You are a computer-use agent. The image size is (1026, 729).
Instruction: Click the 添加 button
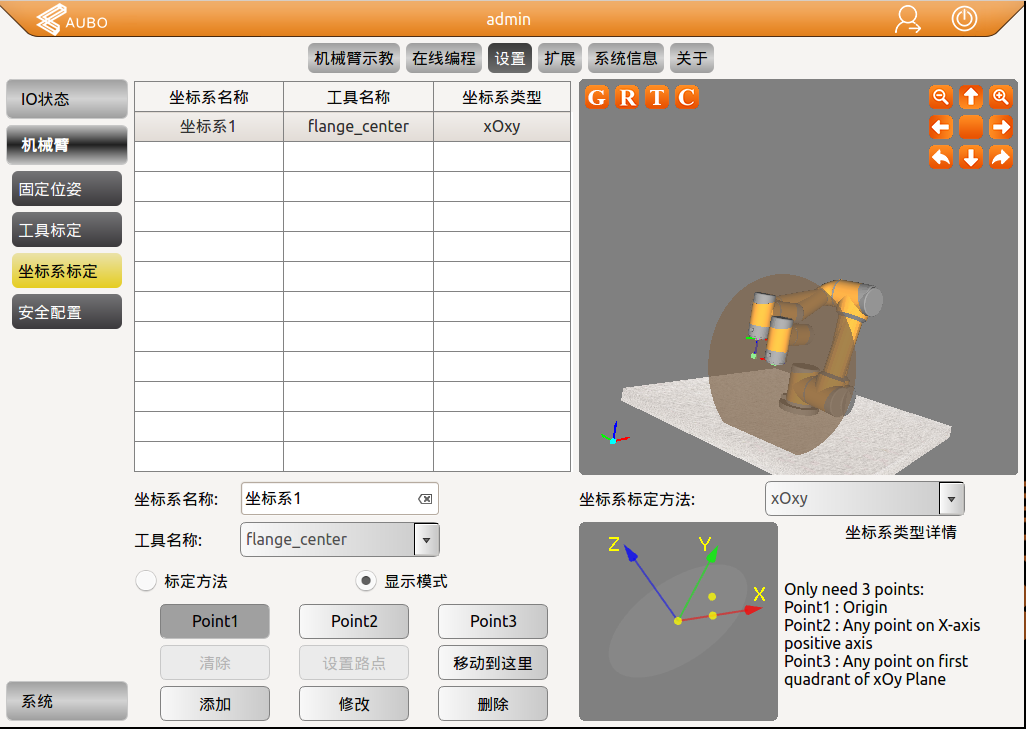point(215,704)
